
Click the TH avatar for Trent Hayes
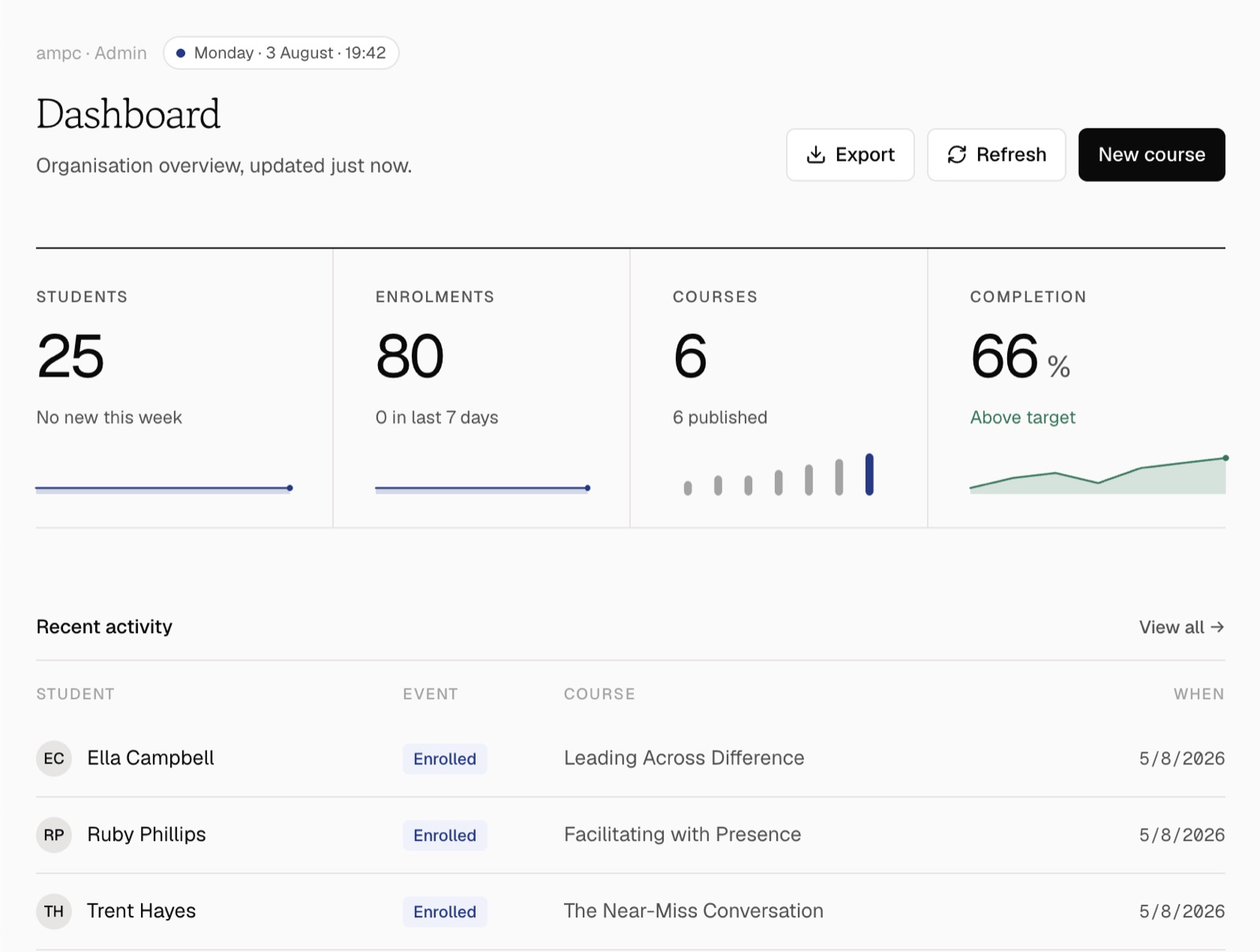(54, 911)
